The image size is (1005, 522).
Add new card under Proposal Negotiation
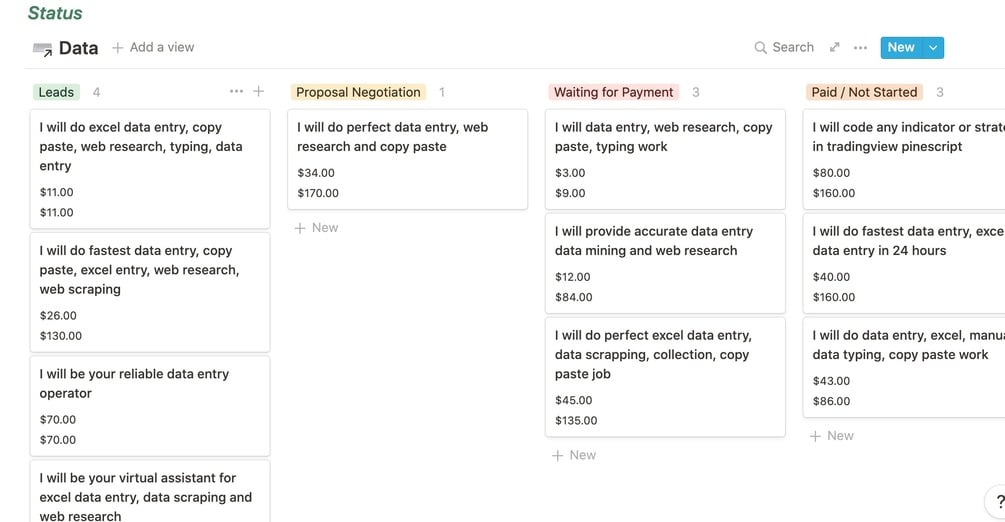click(x=317, y=228)
